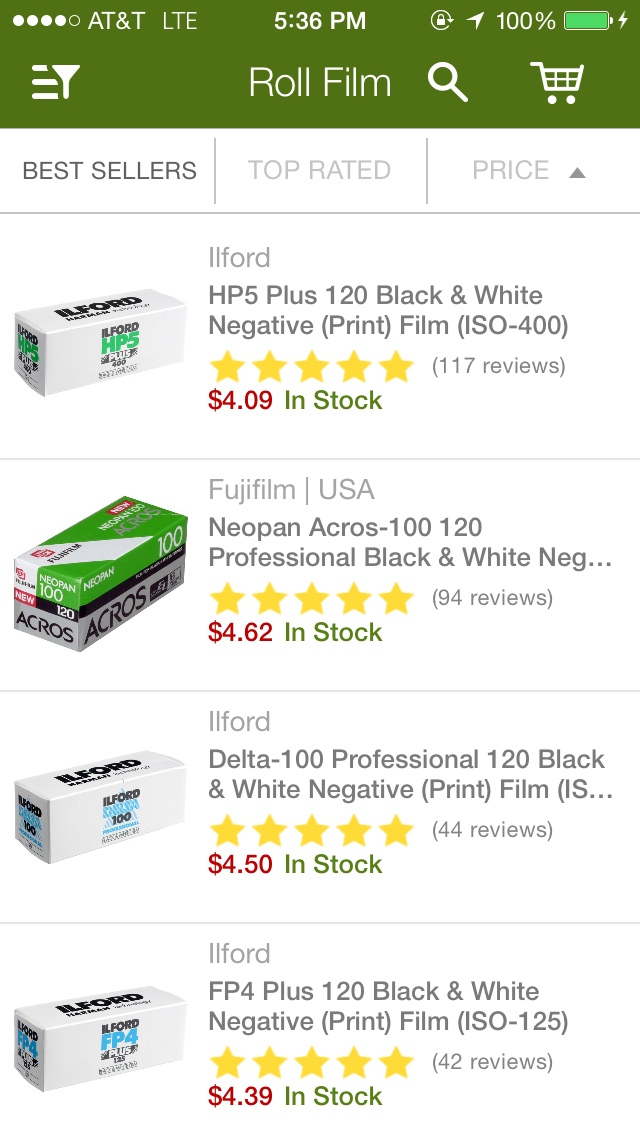This screenshot has height=1136, width=640.
Task: Tap the search magnifying glass icon
Action: [x=447, y=82]
